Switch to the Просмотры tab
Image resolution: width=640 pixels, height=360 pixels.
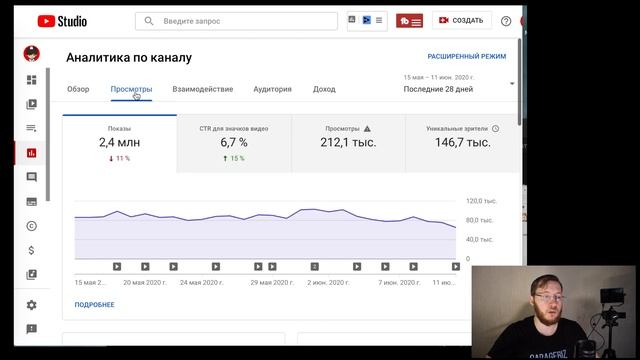131,89
